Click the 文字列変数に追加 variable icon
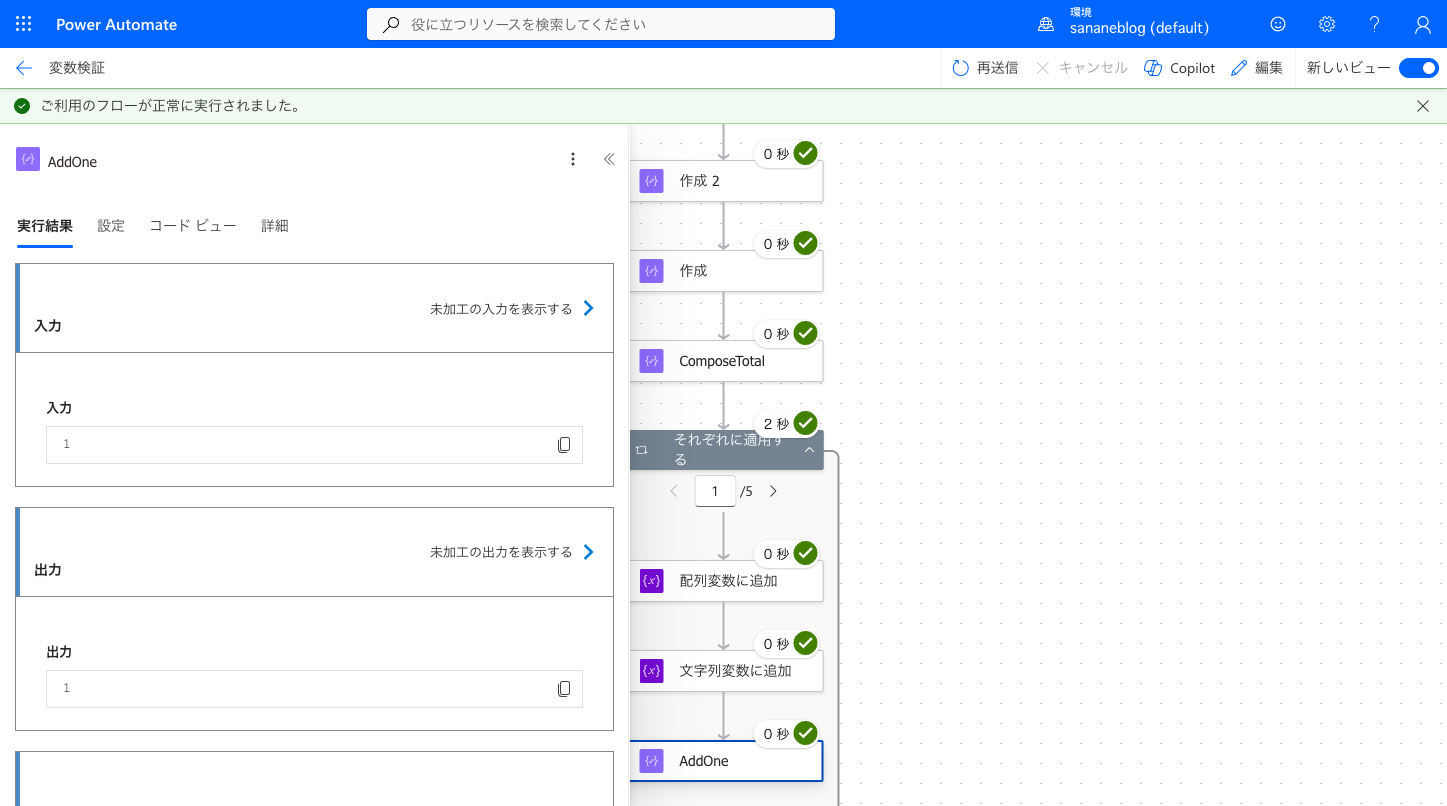The width and height of the screenshot is (1447, 806). [652, 671]
